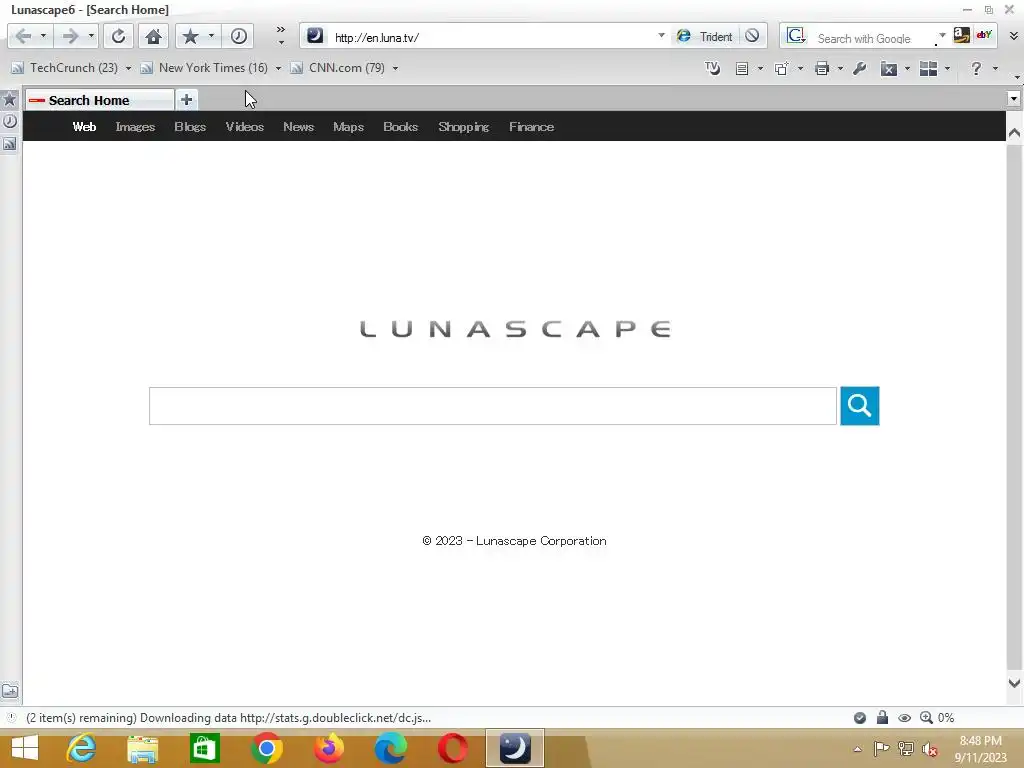
Task: Launch Firefox from the taskbar
Action: tap(328, 748)
